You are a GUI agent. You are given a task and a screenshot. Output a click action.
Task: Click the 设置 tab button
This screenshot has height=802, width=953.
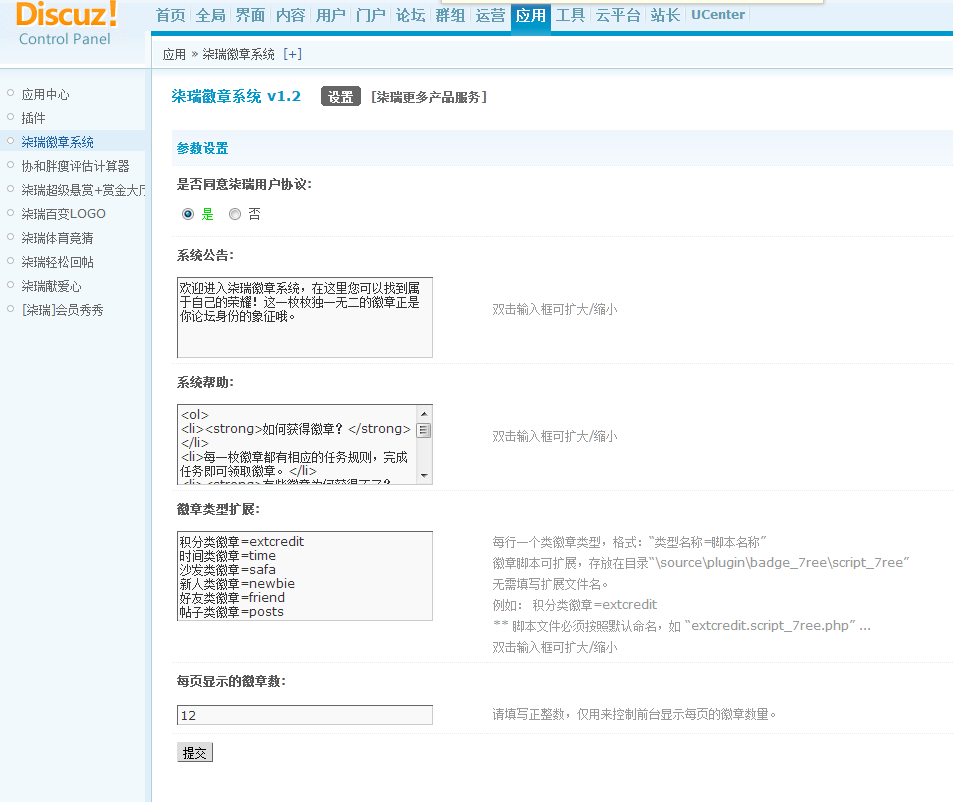pos(340,97)
